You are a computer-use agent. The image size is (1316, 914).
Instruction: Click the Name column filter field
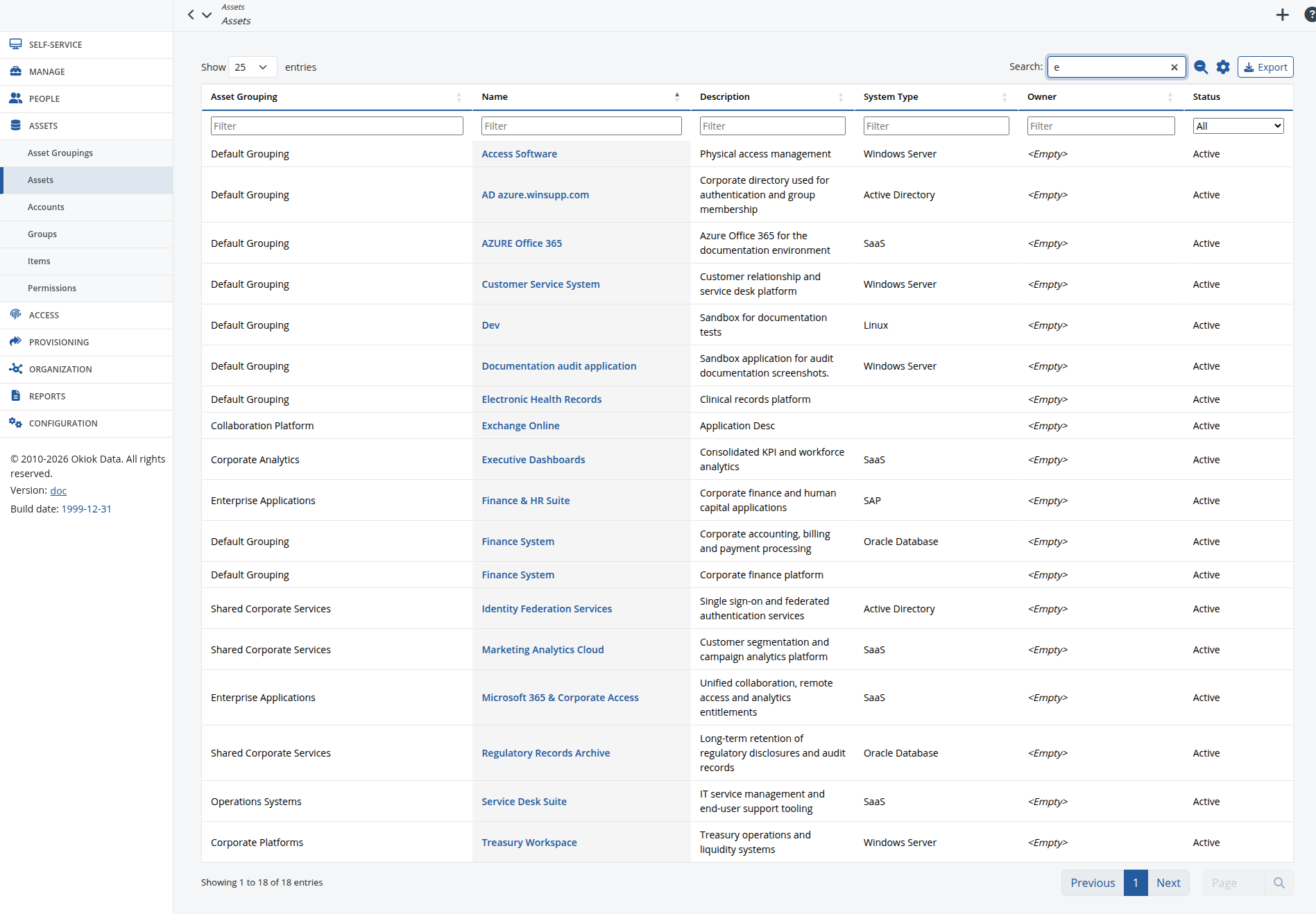[x=581, y=126]
